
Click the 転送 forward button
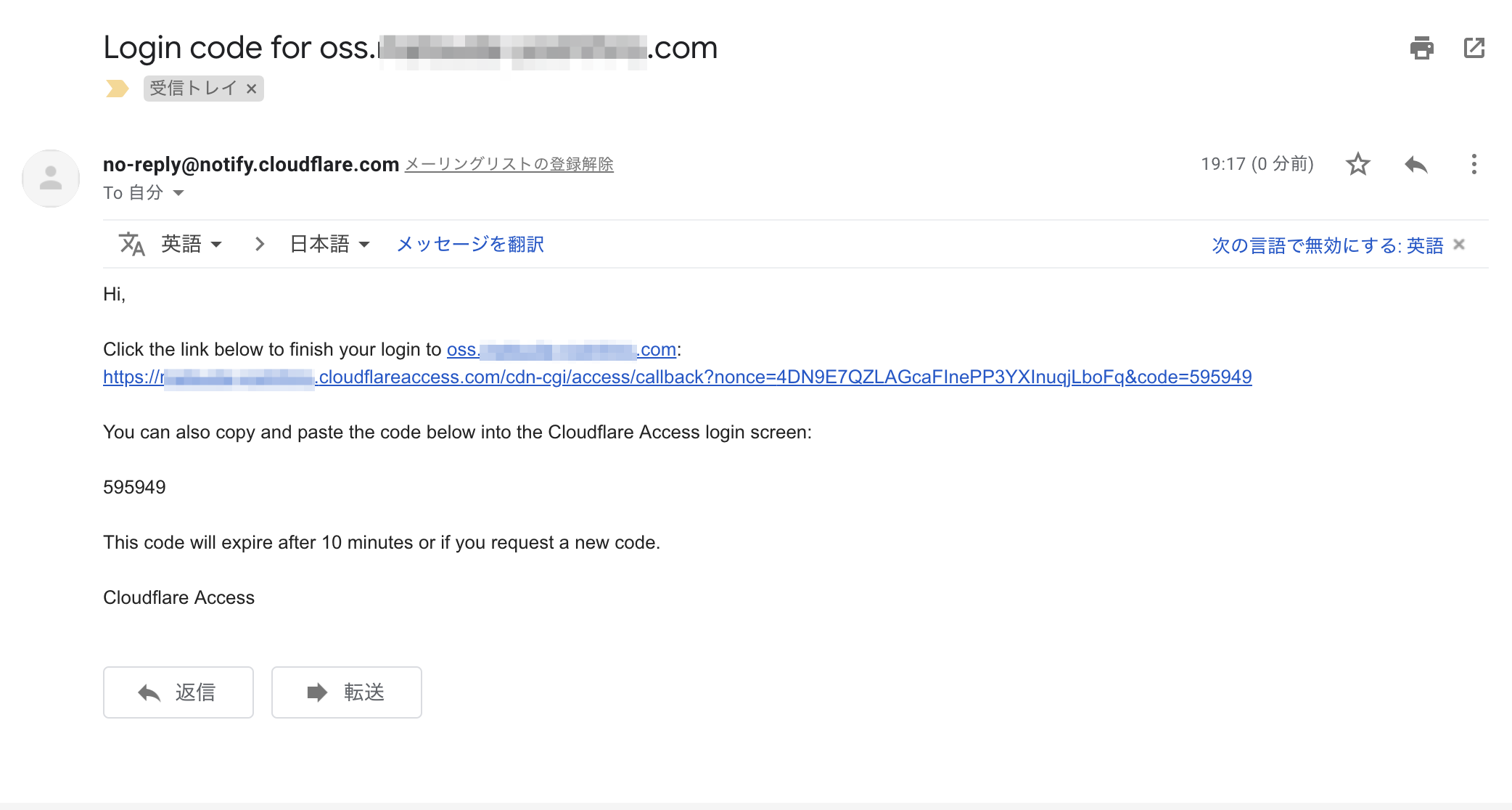coord(347,692)
